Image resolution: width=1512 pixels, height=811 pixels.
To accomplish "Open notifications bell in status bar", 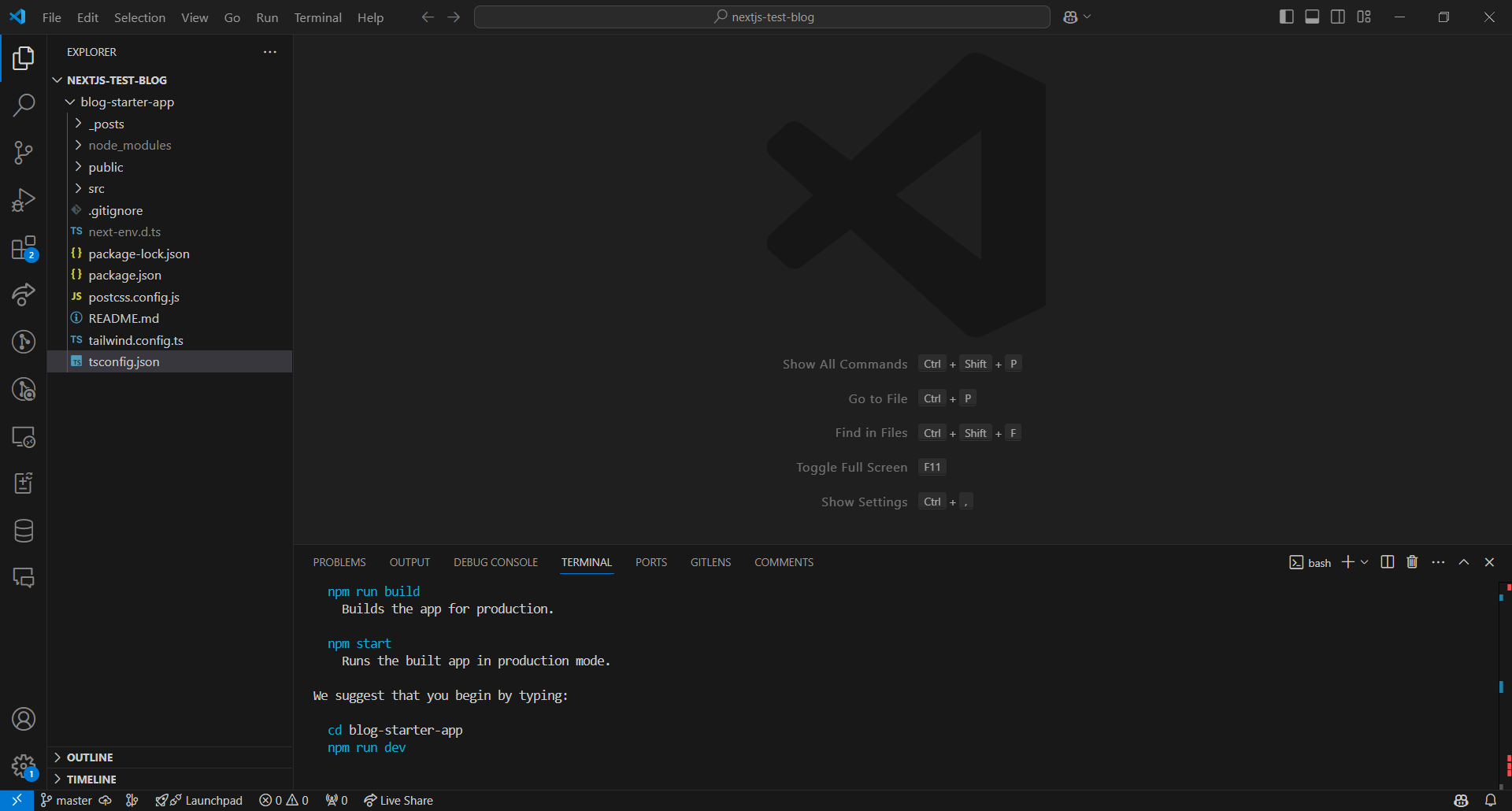I will point(1491,801).
